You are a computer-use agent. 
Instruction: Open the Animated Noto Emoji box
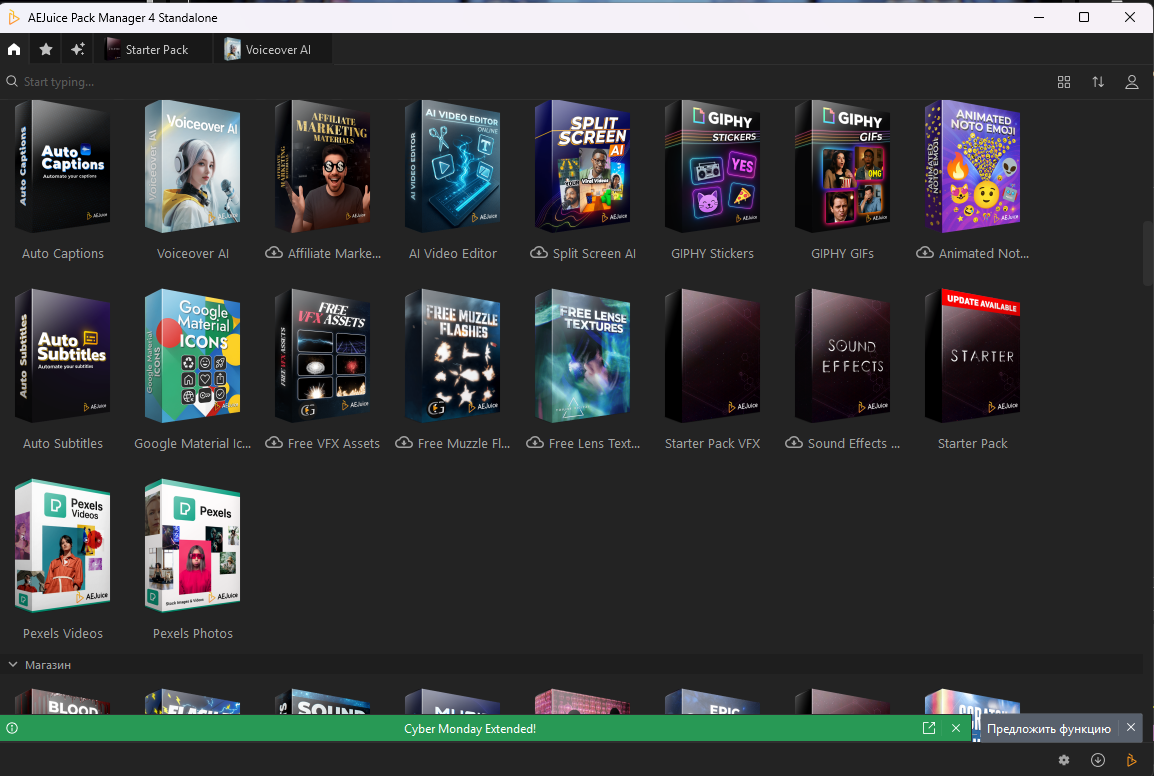(972, 166)
